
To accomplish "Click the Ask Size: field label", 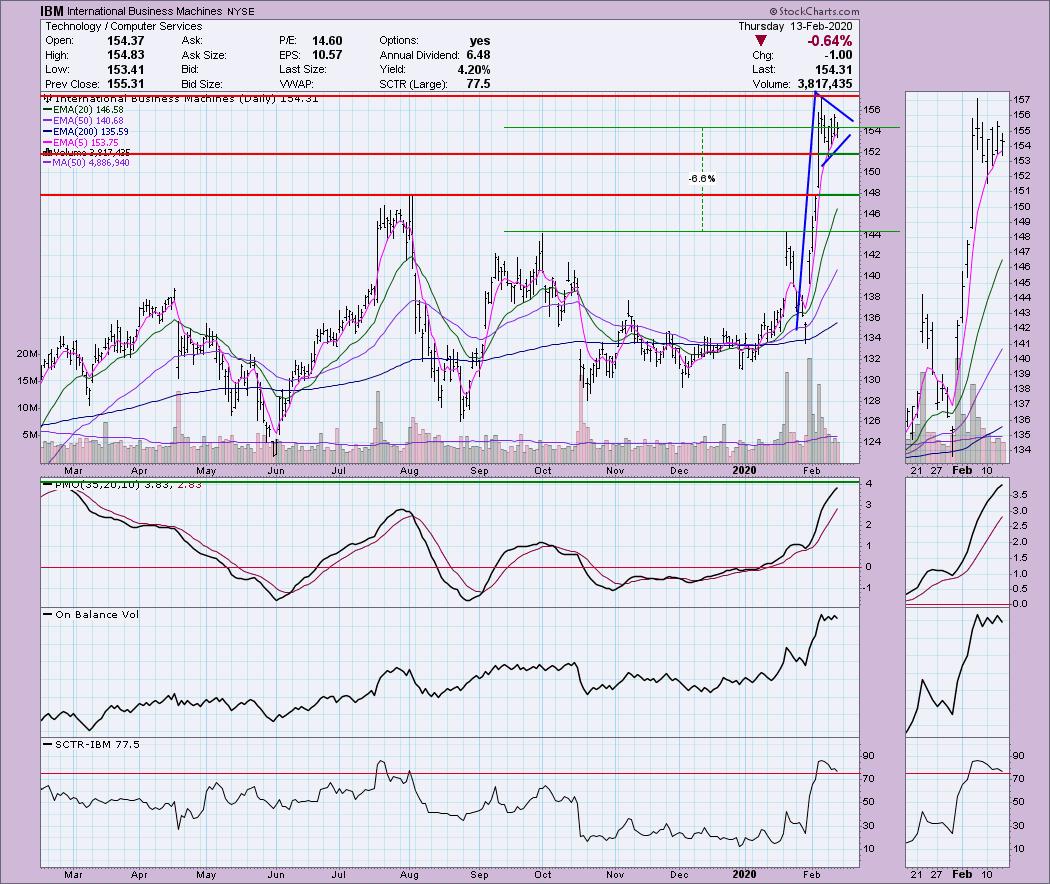I will 204,55.
